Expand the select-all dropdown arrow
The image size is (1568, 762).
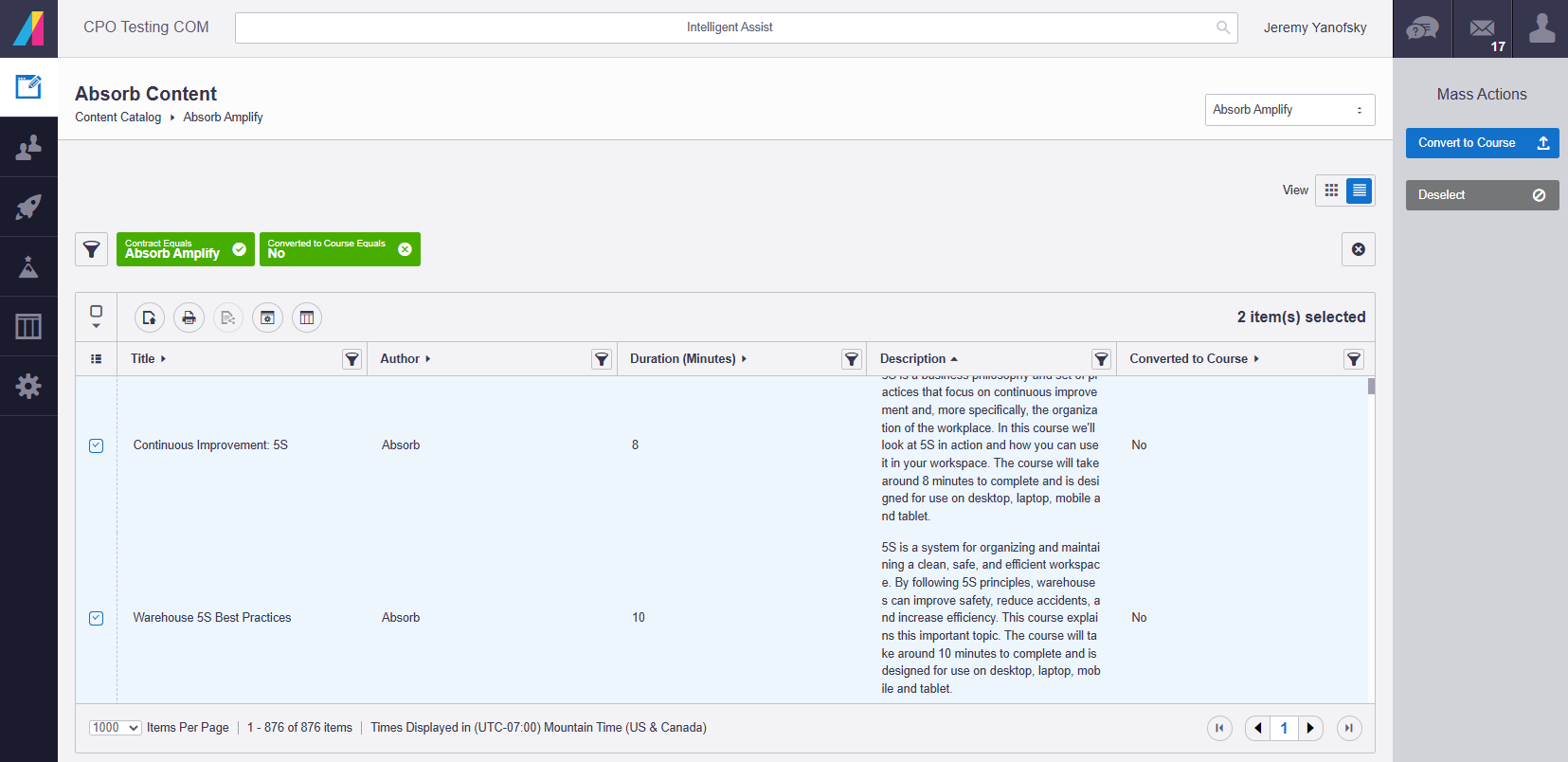click(x=96, y=326)
